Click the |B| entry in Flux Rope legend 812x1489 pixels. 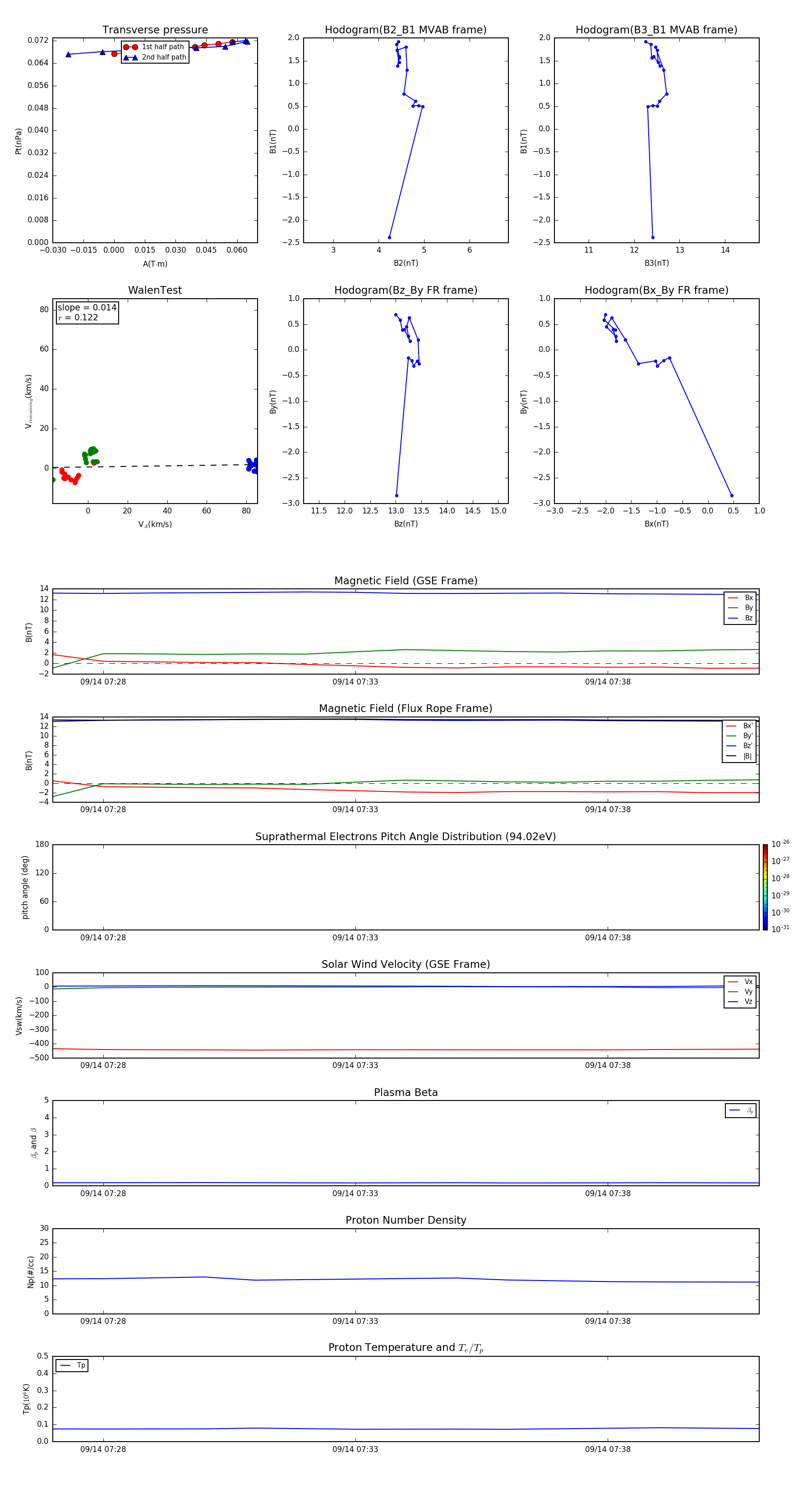pos(739,756)
